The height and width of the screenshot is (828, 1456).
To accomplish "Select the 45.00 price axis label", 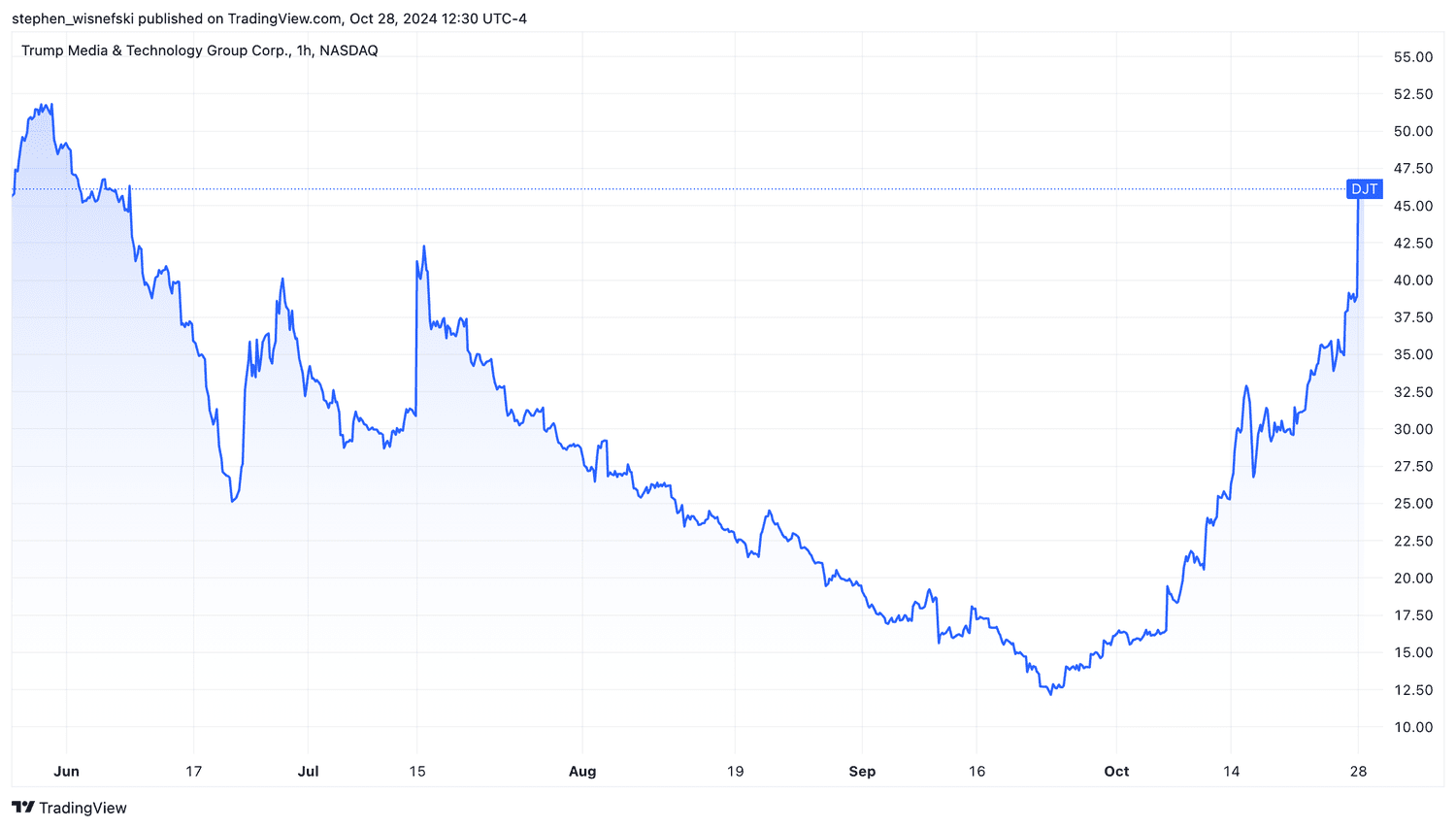I will 1413,206.
